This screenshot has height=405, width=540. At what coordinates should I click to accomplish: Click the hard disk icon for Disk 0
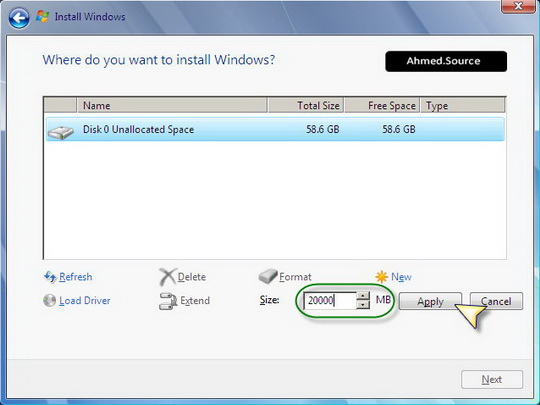(x=61, y=132)
